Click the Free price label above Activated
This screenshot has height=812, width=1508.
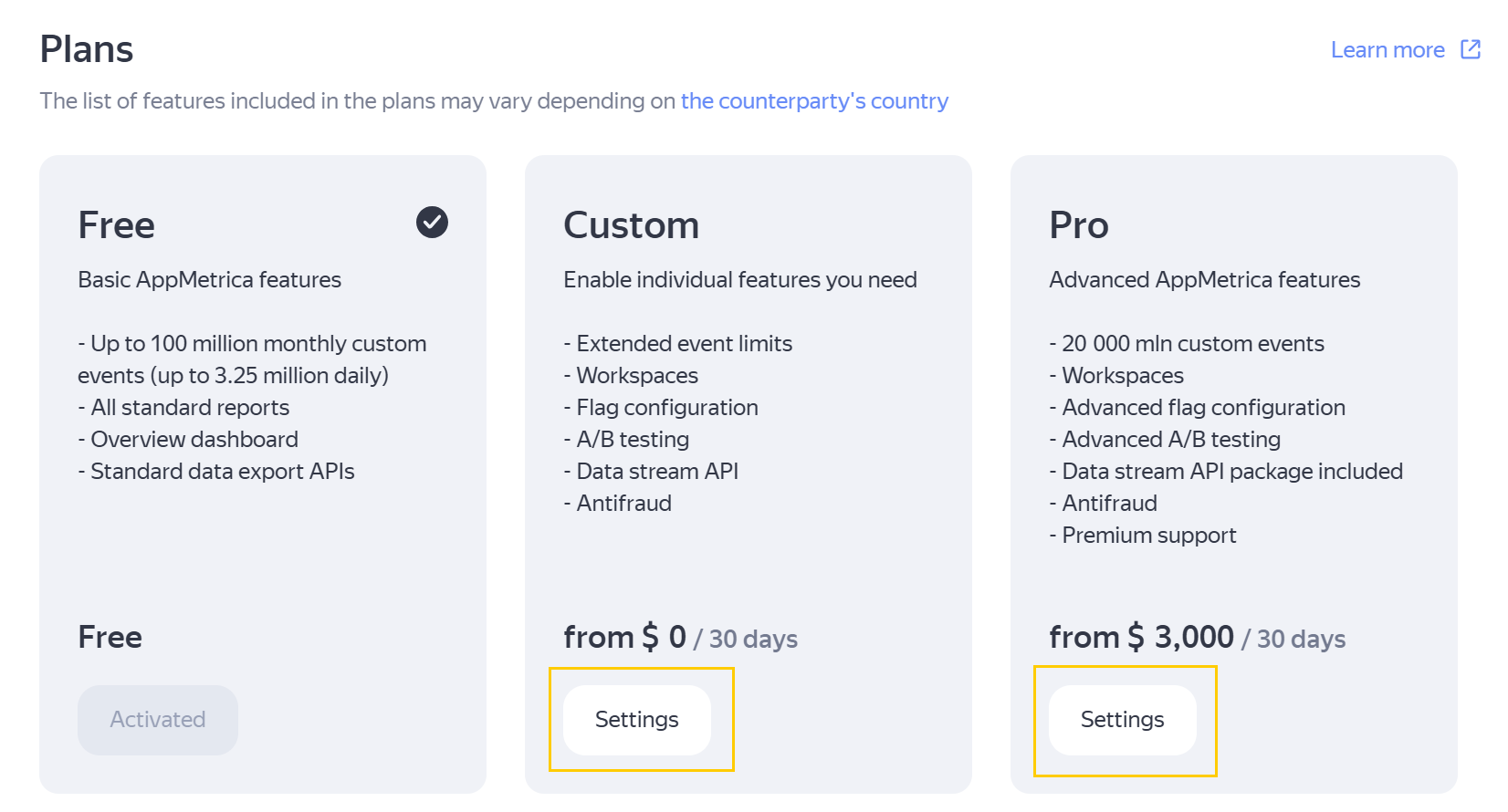[x=110, y=637]
